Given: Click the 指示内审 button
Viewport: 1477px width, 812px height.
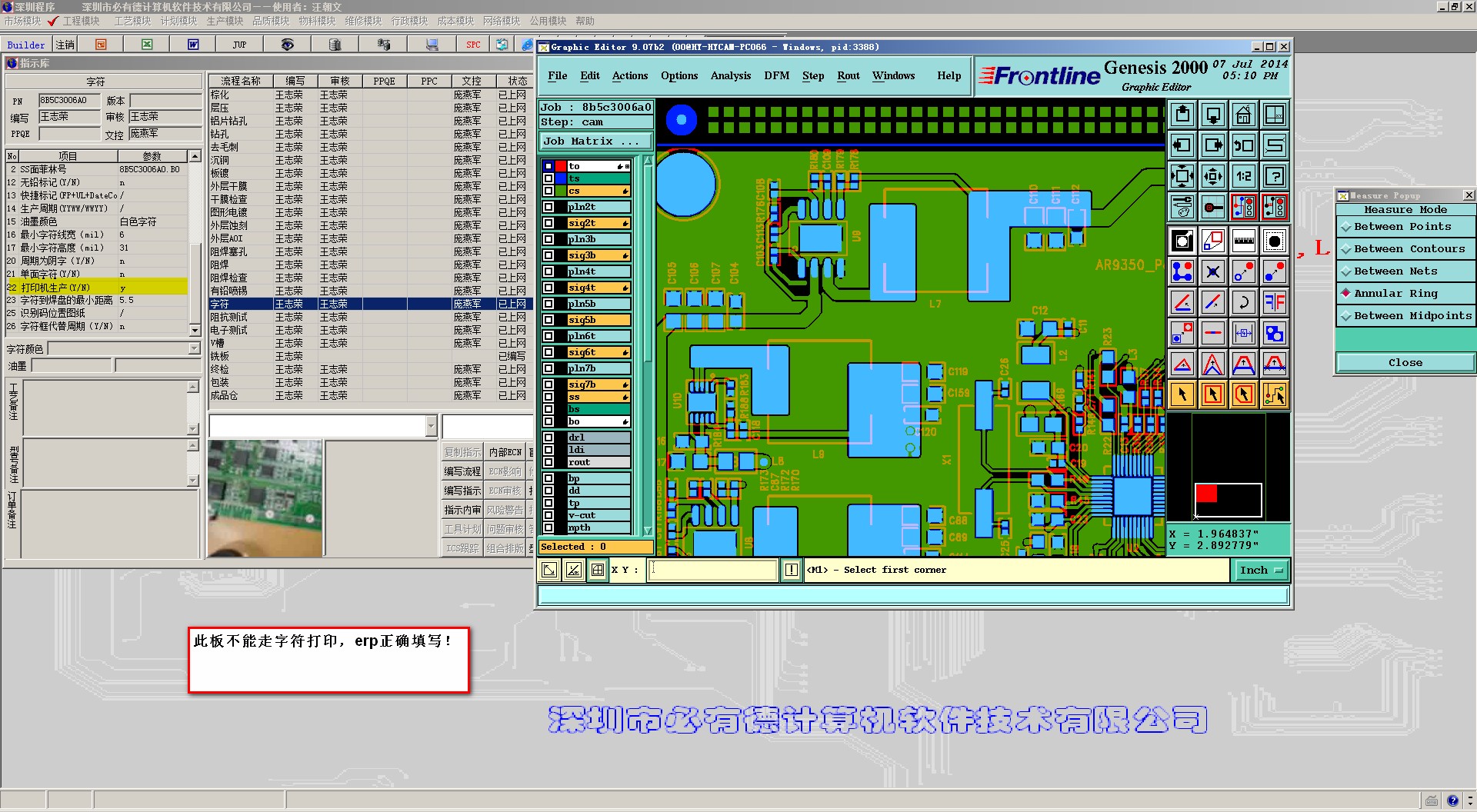Looking at the screenshot, I should (462, 510).
